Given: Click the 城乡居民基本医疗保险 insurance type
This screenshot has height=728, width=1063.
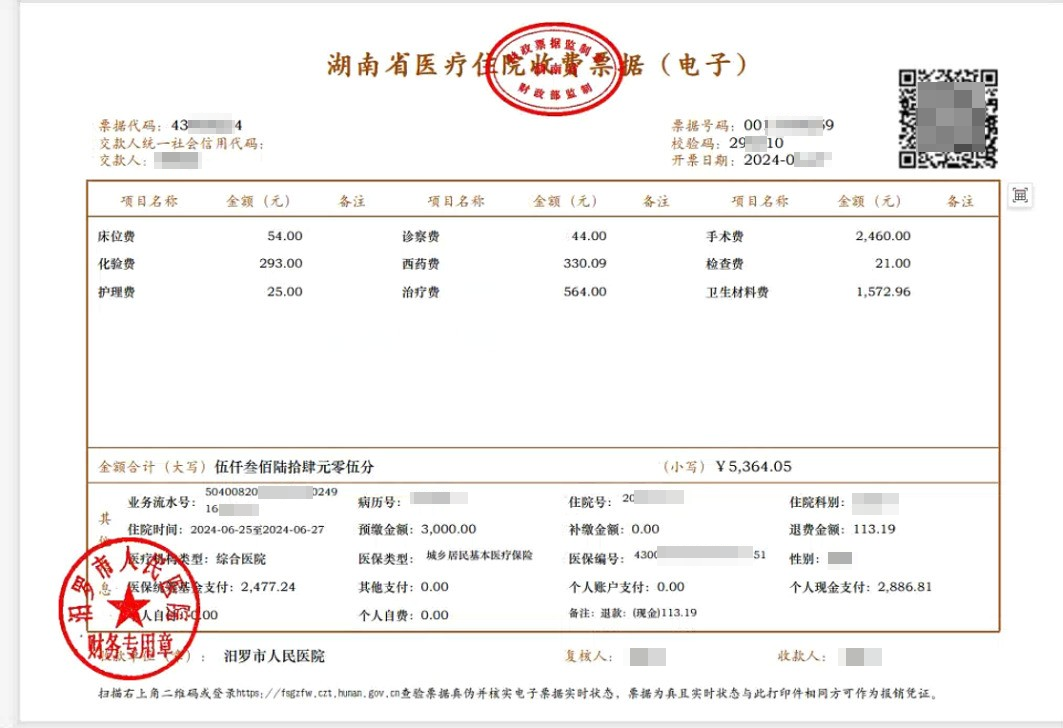Looking at the screenshot, I should pos(479,555).
